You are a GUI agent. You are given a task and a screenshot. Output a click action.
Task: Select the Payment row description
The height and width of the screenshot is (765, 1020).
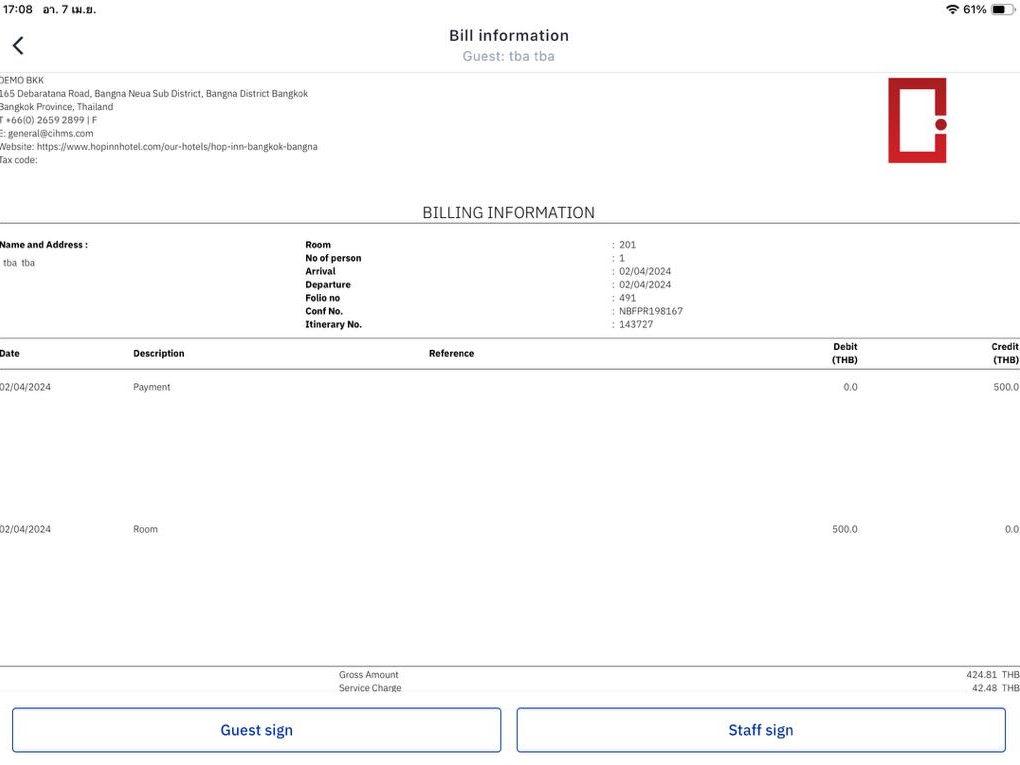click(x=152, y=387)
